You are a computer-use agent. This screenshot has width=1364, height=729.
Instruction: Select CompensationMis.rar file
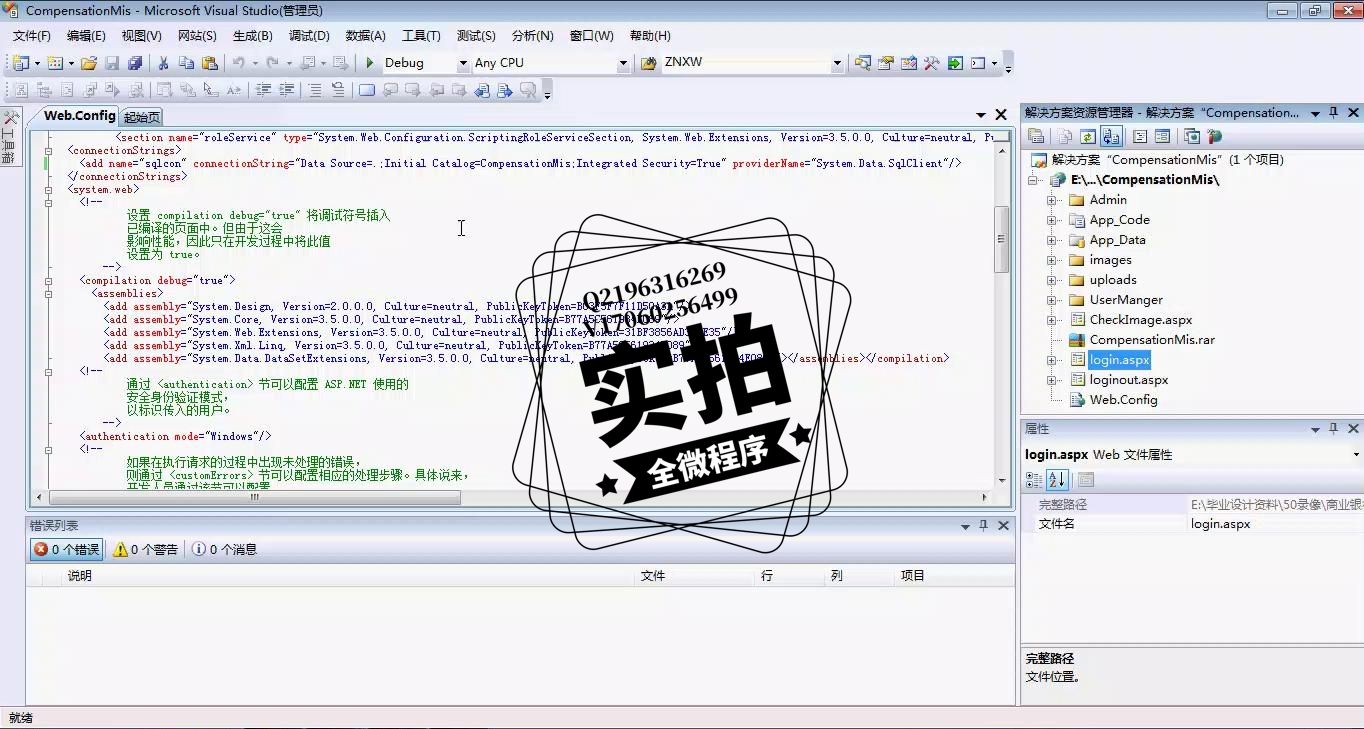coord(1152,340)
